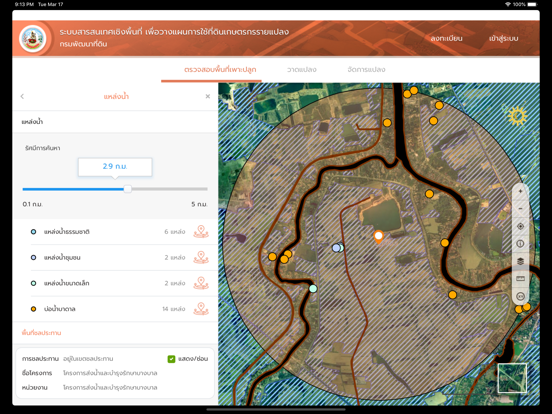
Task: Select the ruler measure tool on map
Action: [520, 278]
